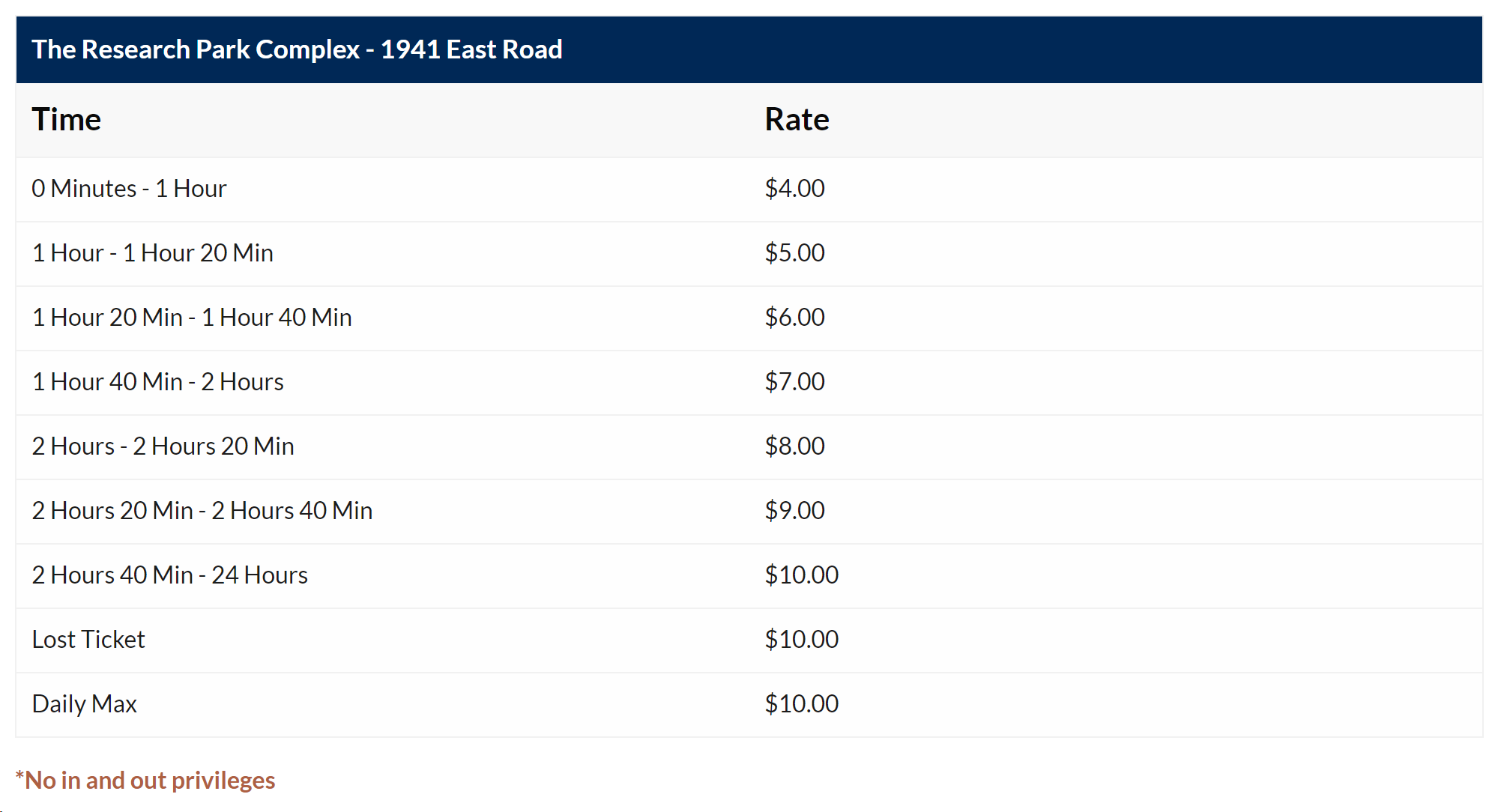Image resolution: width=1495 pixels, height=812 pixels.
Task: Click the $6.00 rate value
Action: [794, 318]
